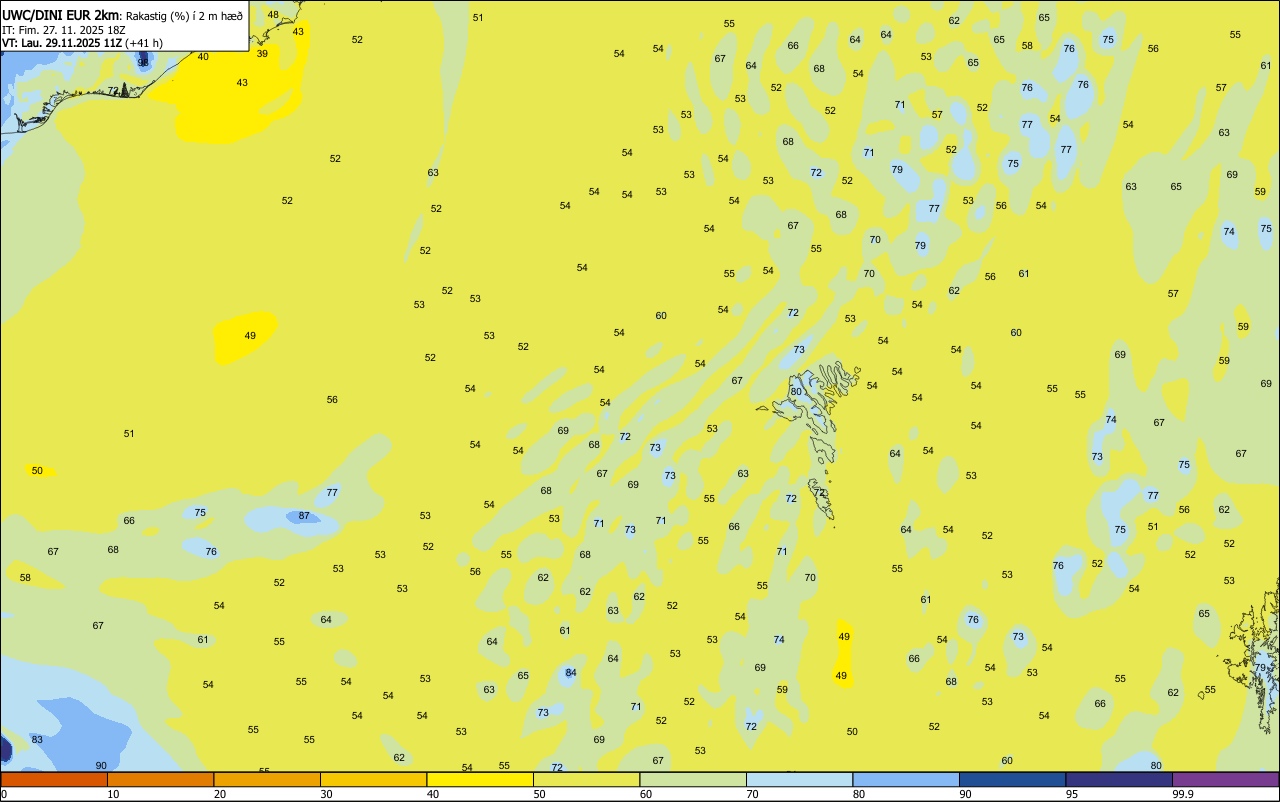
Task: Click the "VT: Lau. 29.11.2025 11Z" valid time
Action: click(x=62, y=42)
